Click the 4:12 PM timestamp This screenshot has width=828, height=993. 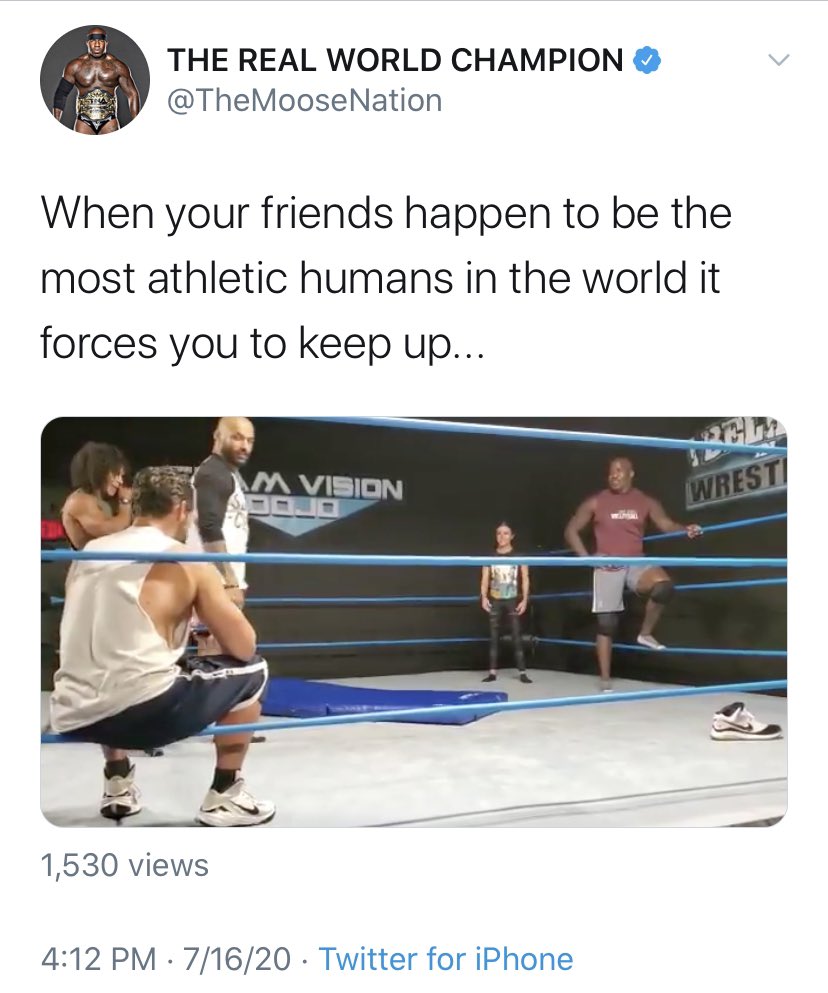(x=99, y=958)
